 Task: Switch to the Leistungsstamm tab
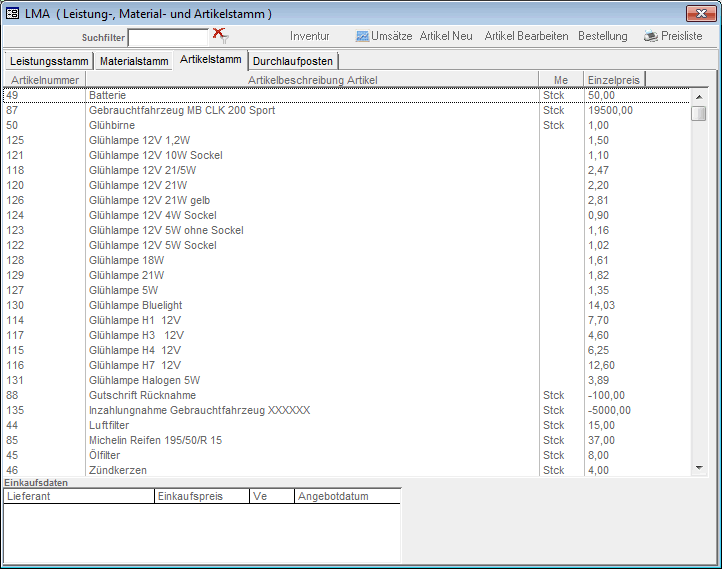pyautogui.click(x=48, y=61)
